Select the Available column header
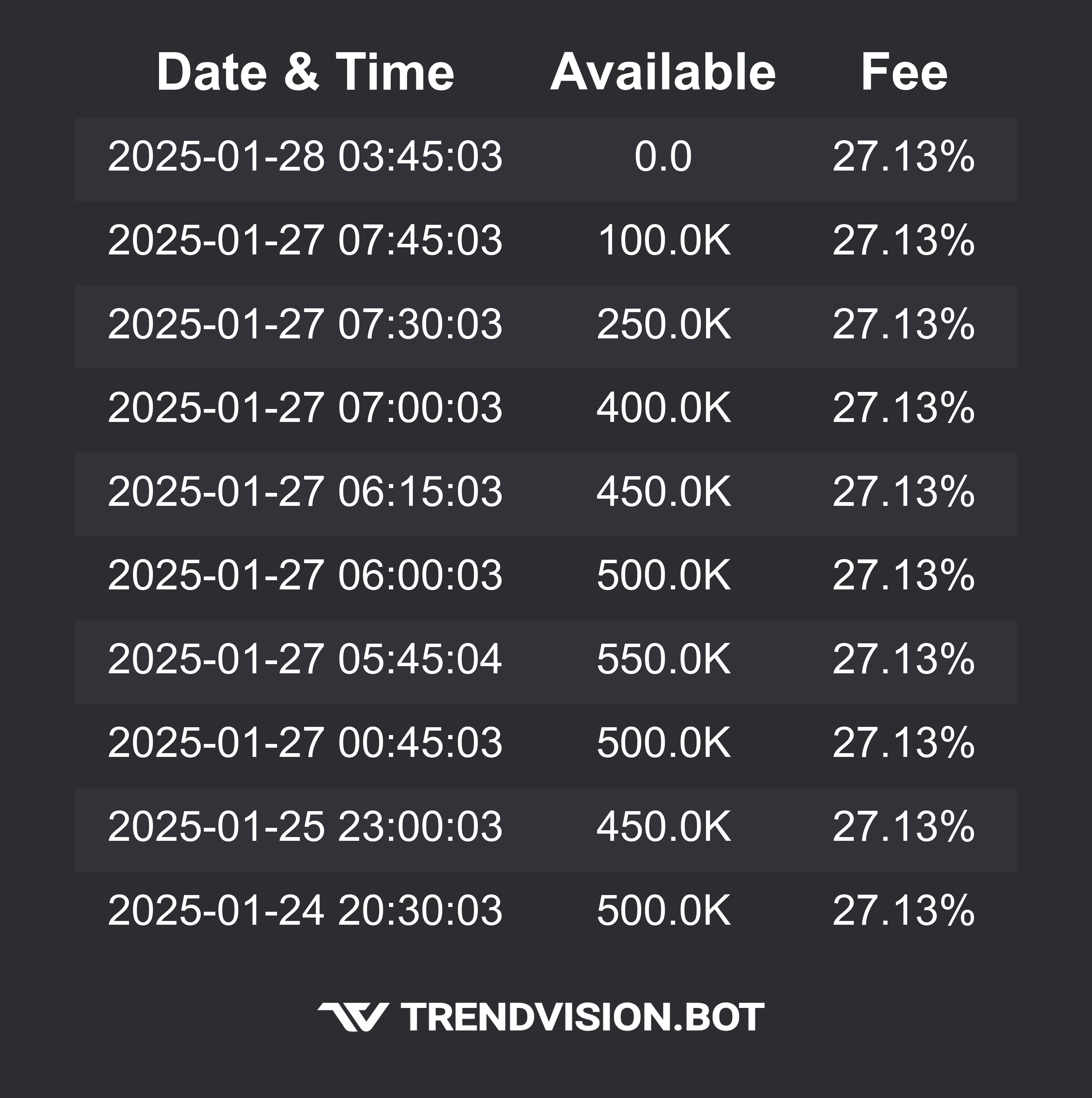This screenshot has width=1092, height=1098. click(x=663, y=72)
